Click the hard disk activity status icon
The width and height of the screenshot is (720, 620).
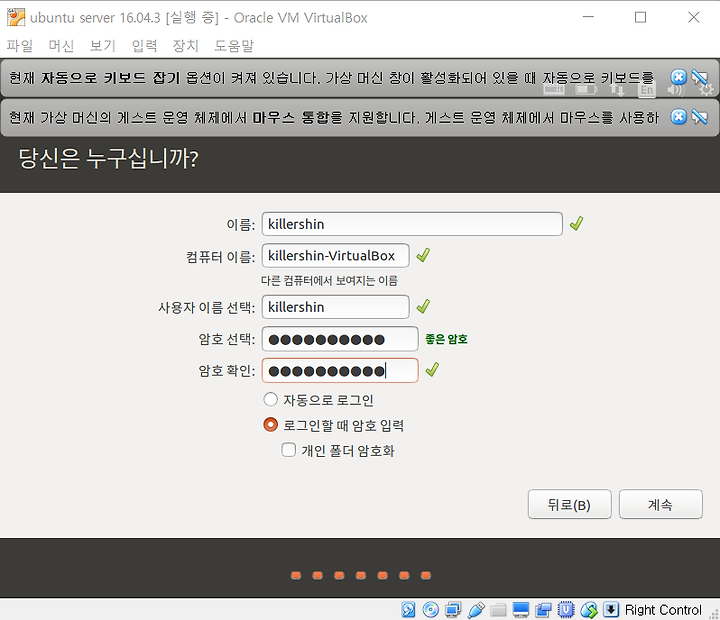408,609
